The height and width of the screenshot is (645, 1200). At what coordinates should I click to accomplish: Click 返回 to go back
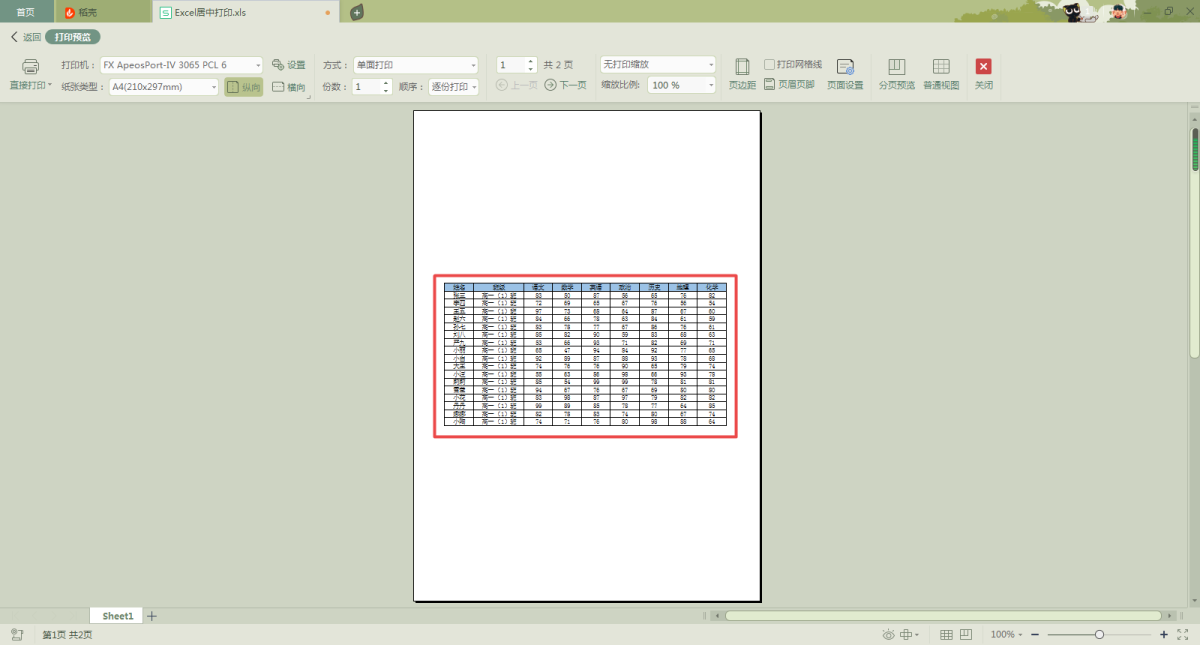tap(26, 37)
